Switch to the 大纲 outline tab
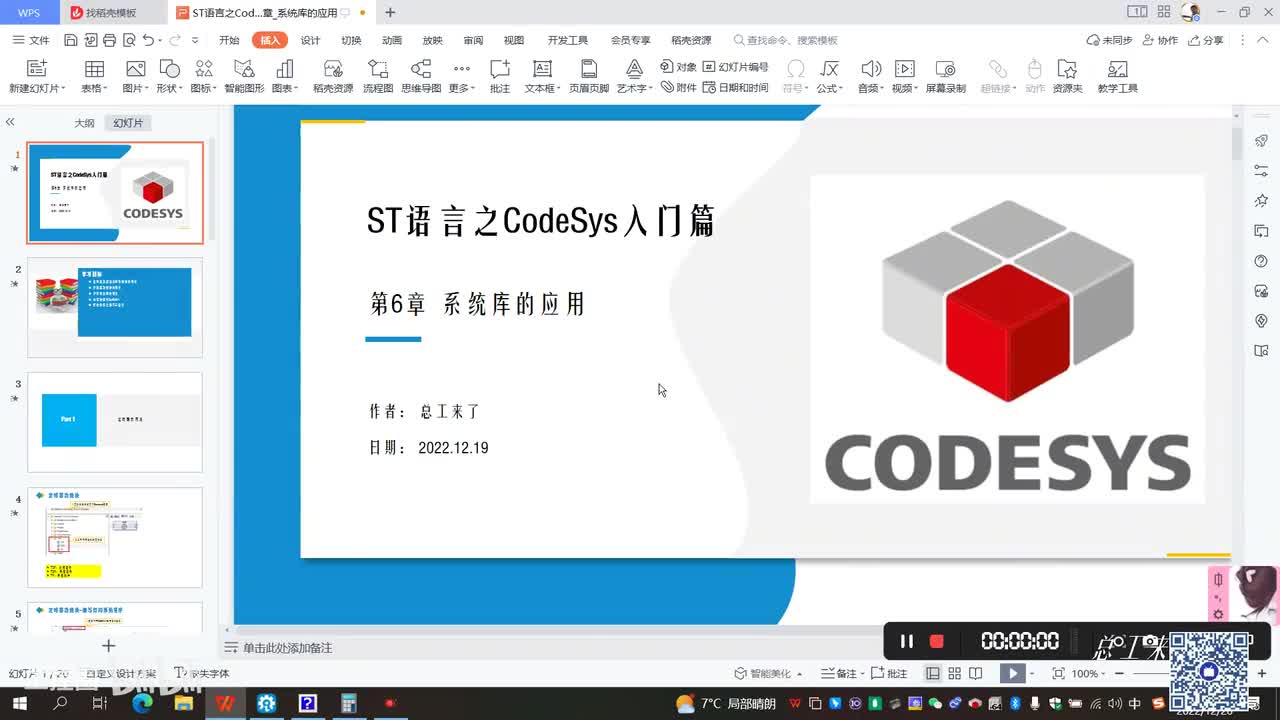The width and height of the screenshot is (1280, 720). click(84, 123)
